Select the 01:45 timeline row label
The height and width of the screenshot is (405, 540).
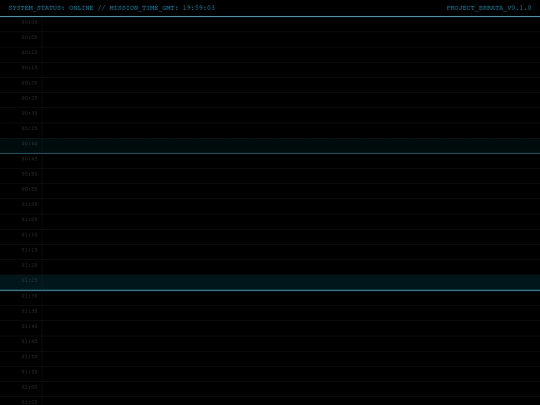pyautogui.click(x=29, y=341)
